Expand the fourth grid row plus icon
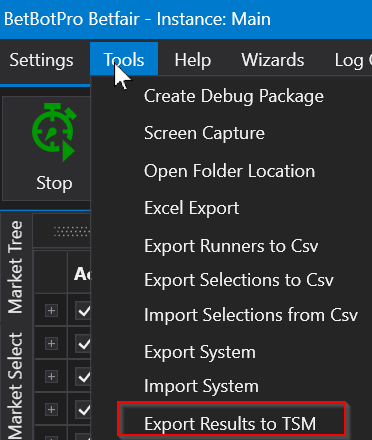Viewport: 372px width, 440px height. 51,410
